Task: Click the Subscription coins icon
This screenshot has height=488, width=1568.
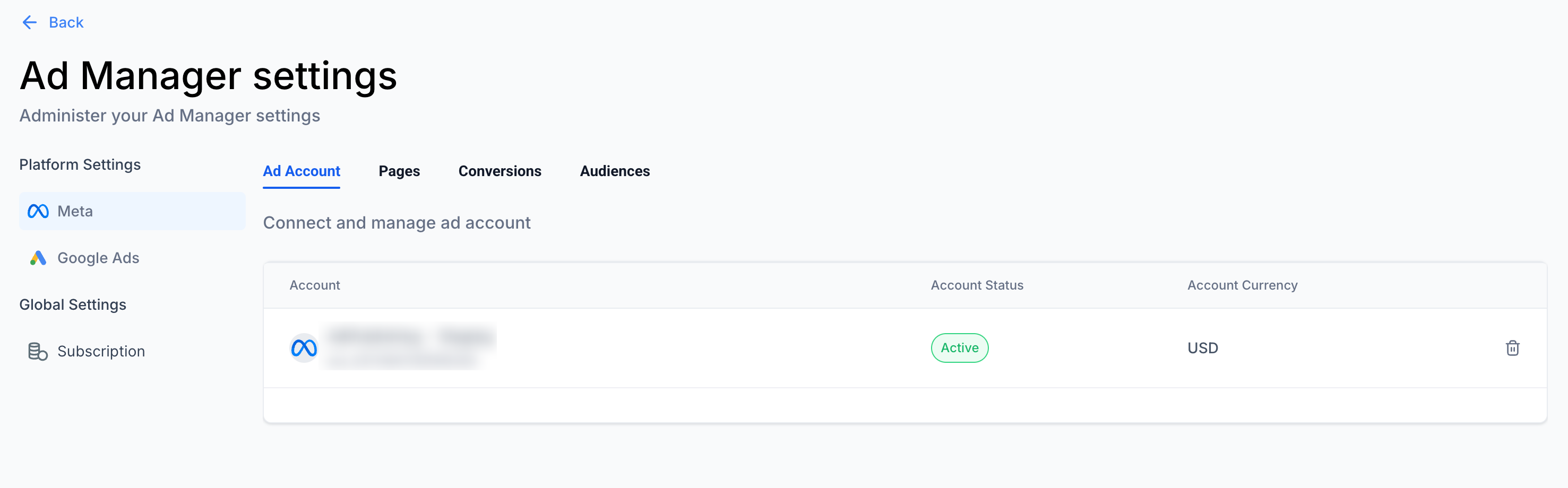Action: coord(38,351)
